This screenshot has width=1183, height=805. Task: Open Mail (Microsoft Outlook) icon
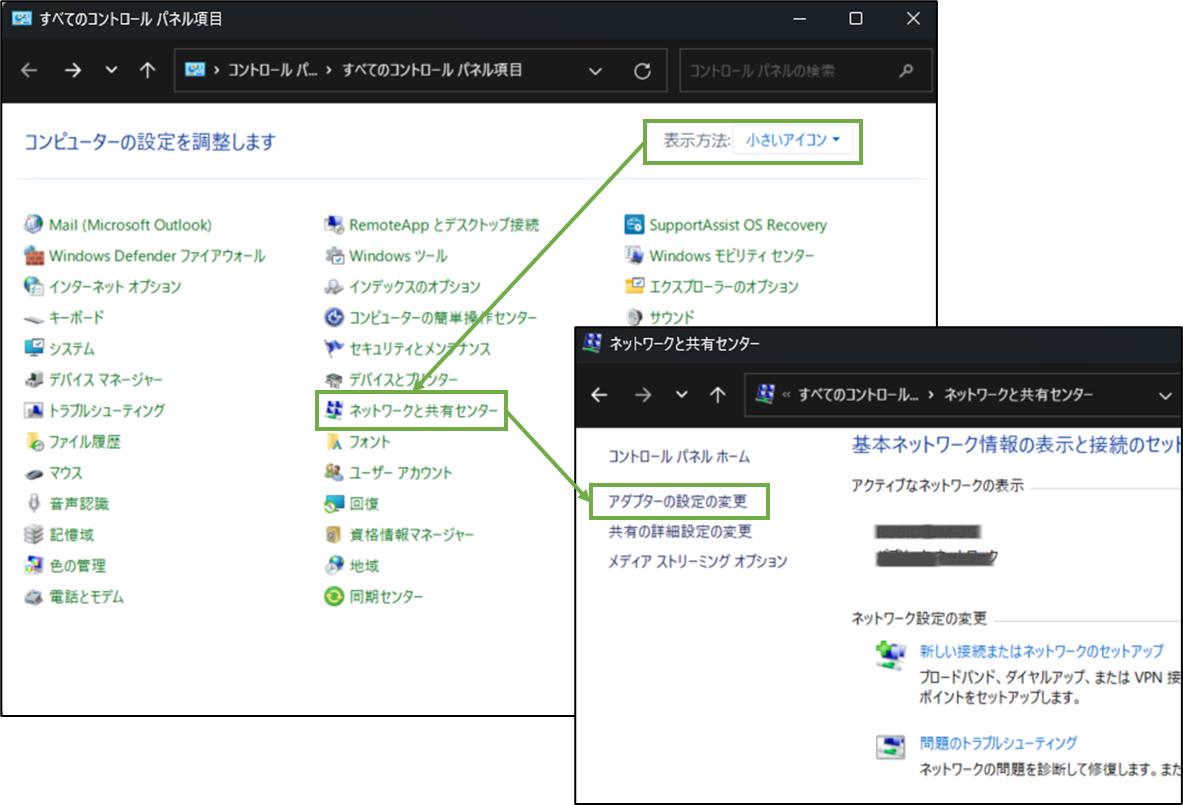[33, 224]
